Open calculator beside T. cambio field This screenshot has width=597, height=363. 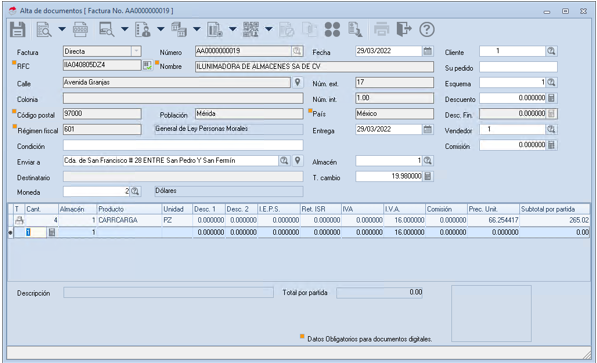click(428, 176)
